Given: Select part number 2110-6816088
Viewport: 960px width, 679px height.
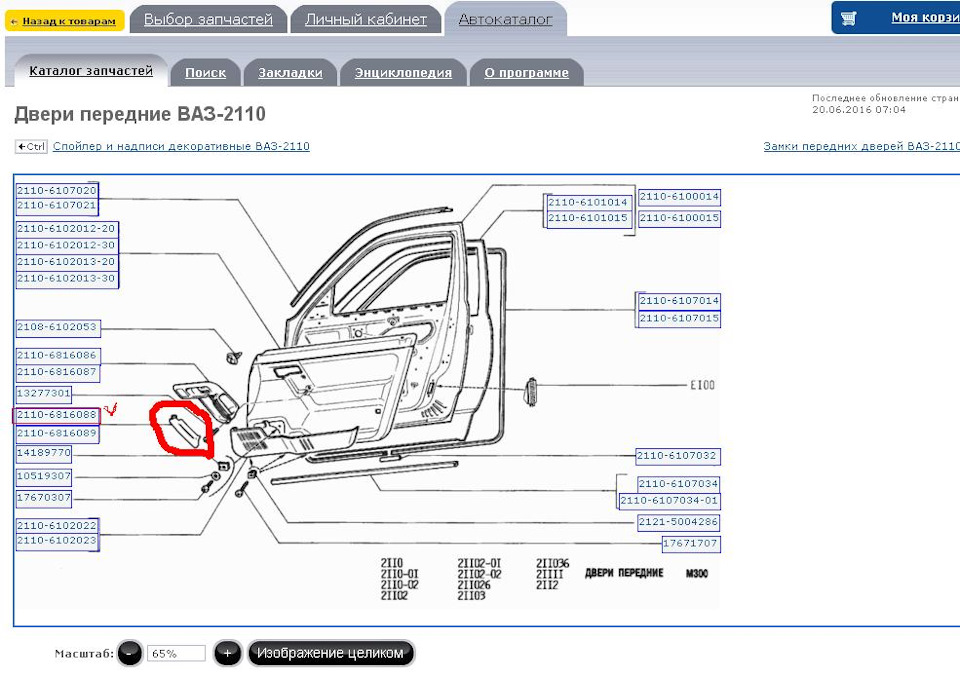Looking at the screenshot, I should tap(56, 415).
